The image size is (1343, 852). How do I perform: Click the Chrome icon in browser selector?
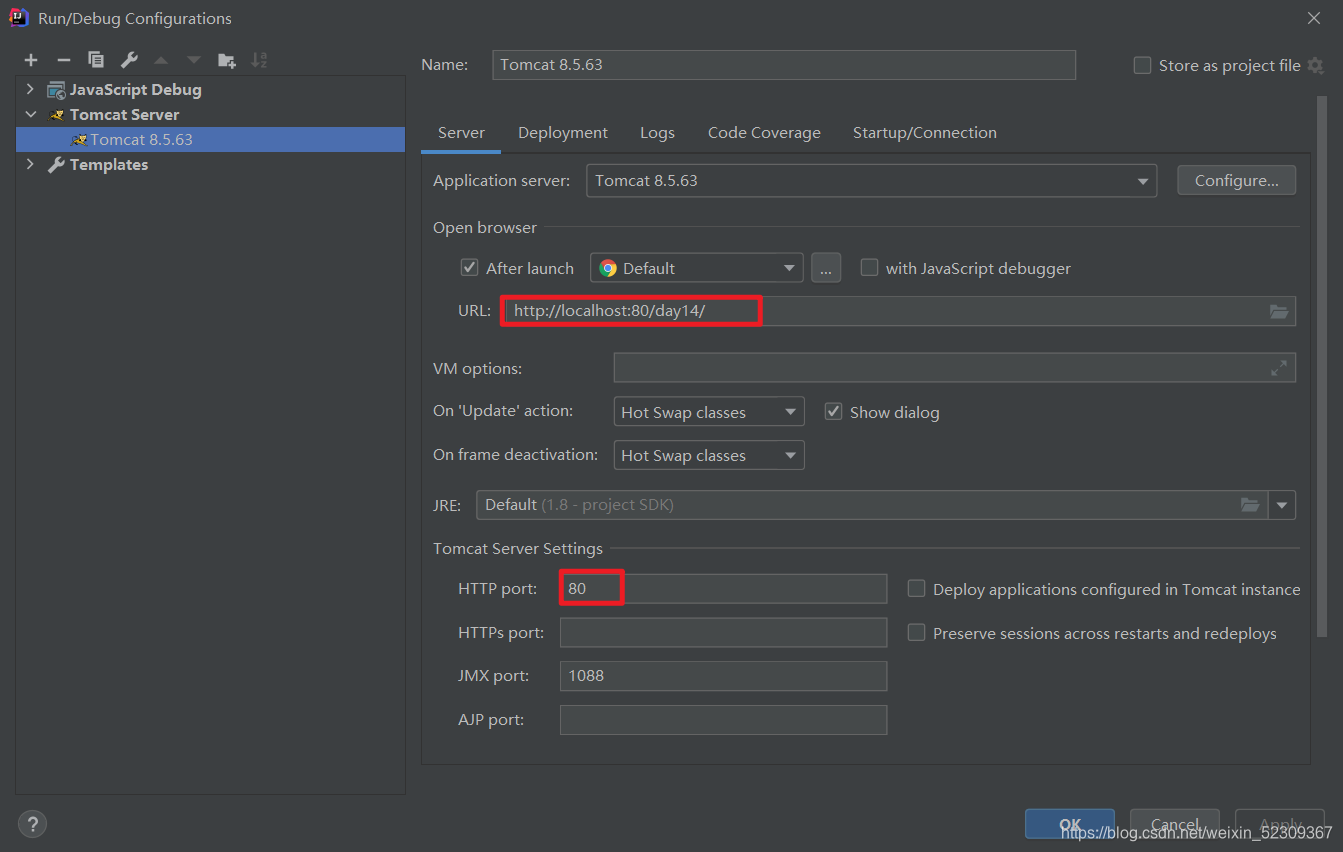tap(608, 268)
